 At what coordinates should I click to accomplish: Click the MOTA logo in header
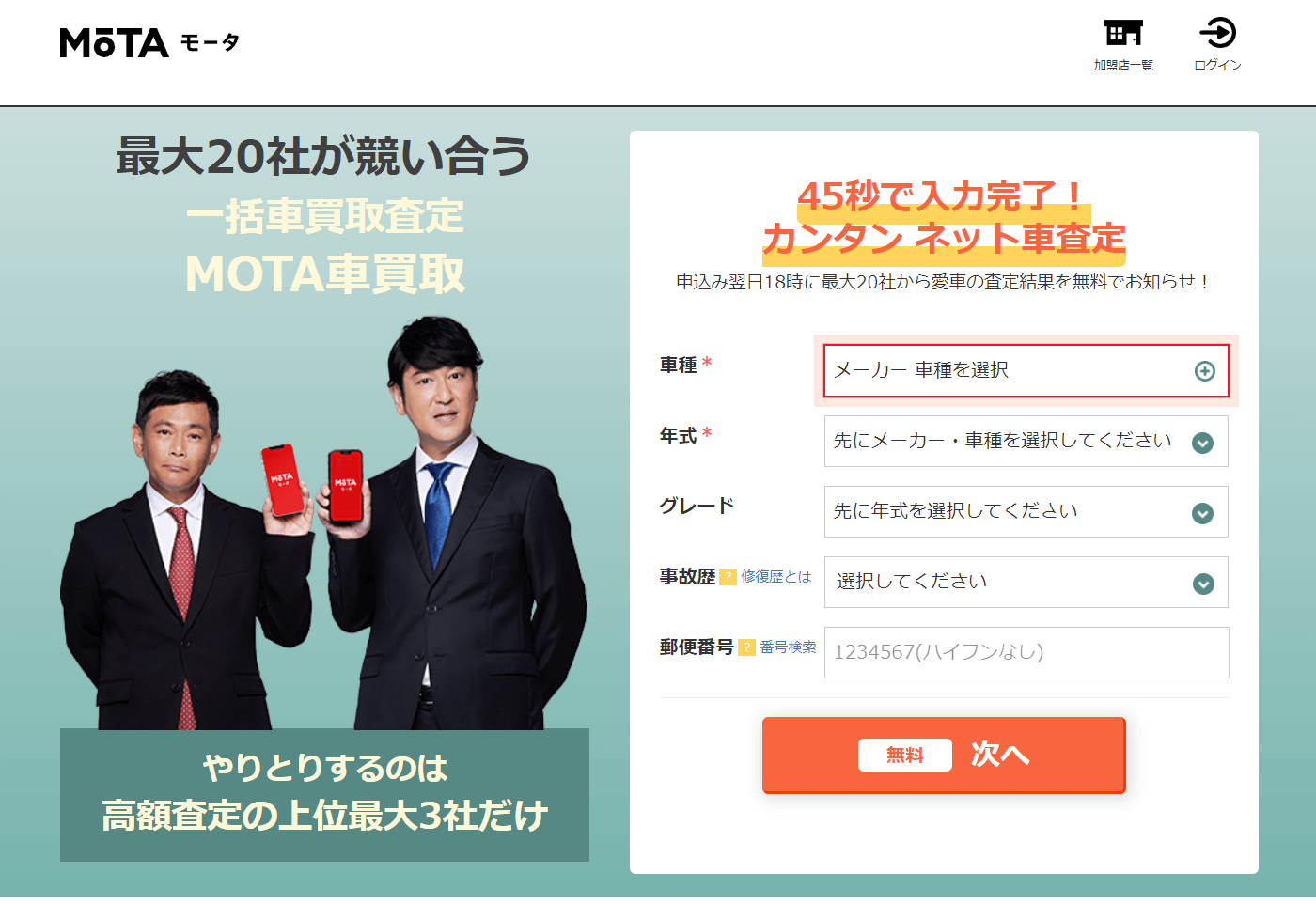(x=149, y=43)
